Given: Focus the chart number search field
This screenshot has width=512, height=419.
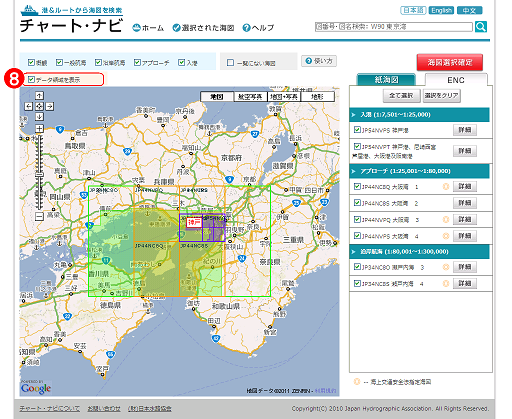Looking at the screenshot, I should pyautogui.click(x=394, y=27).
